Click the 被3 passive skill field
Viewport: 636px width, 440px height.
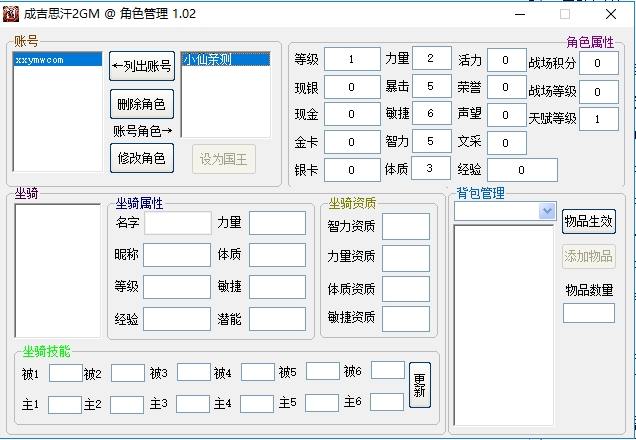[x=194, y=372]
